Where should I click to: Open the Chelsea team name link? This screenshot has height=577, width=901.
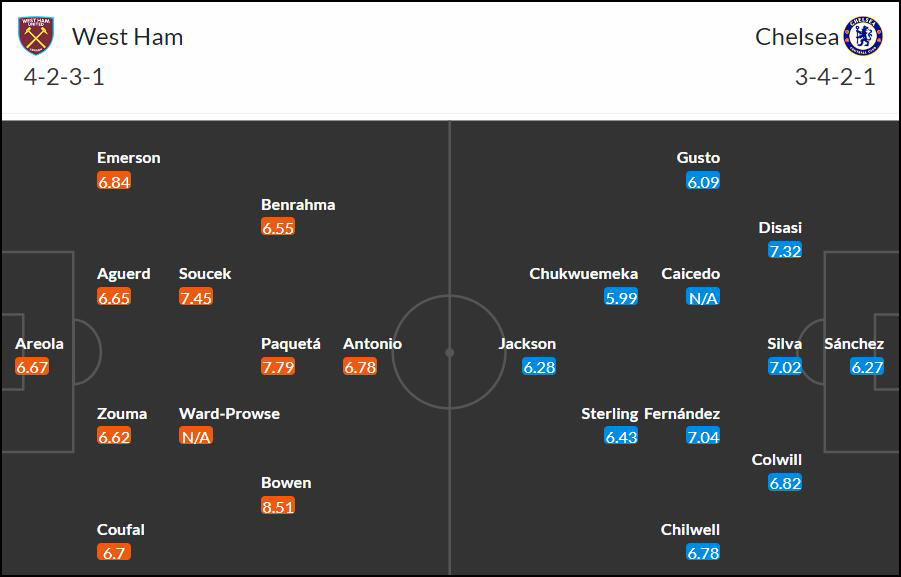click(796, 37)
